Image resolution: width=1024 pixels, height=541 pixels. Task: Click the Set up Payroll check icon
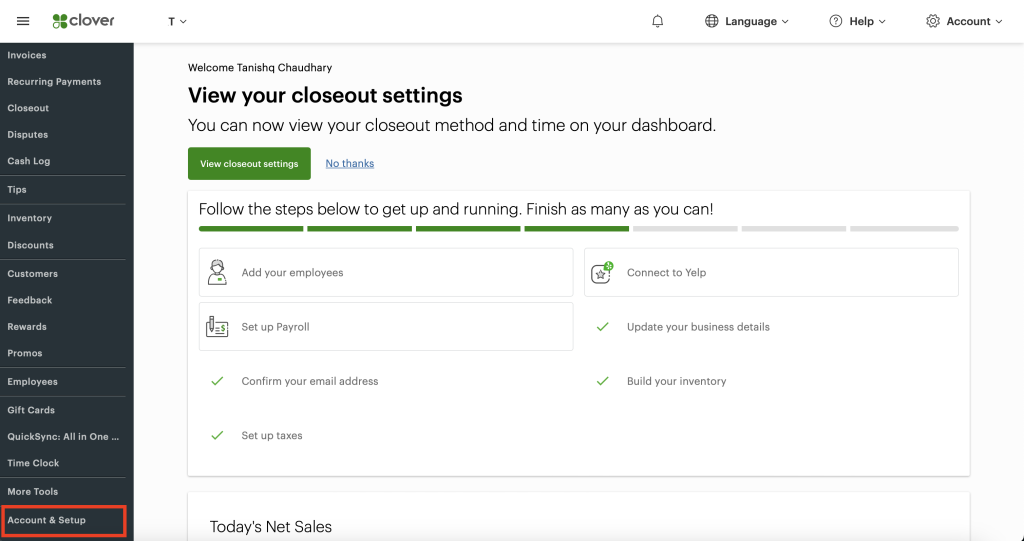[x=217, y=327]
